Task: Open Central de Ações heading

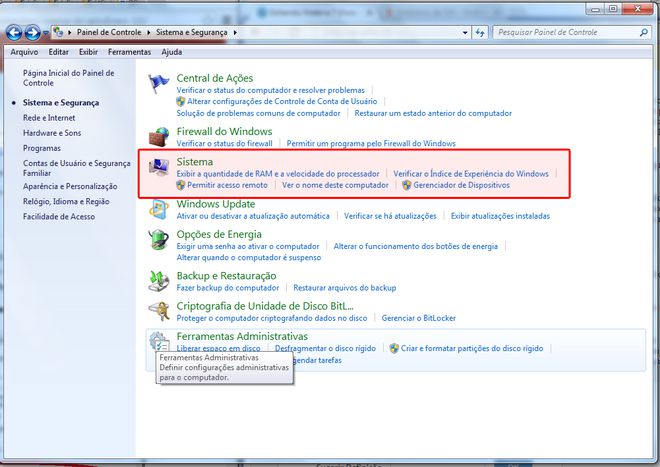Action: point(215,78)
